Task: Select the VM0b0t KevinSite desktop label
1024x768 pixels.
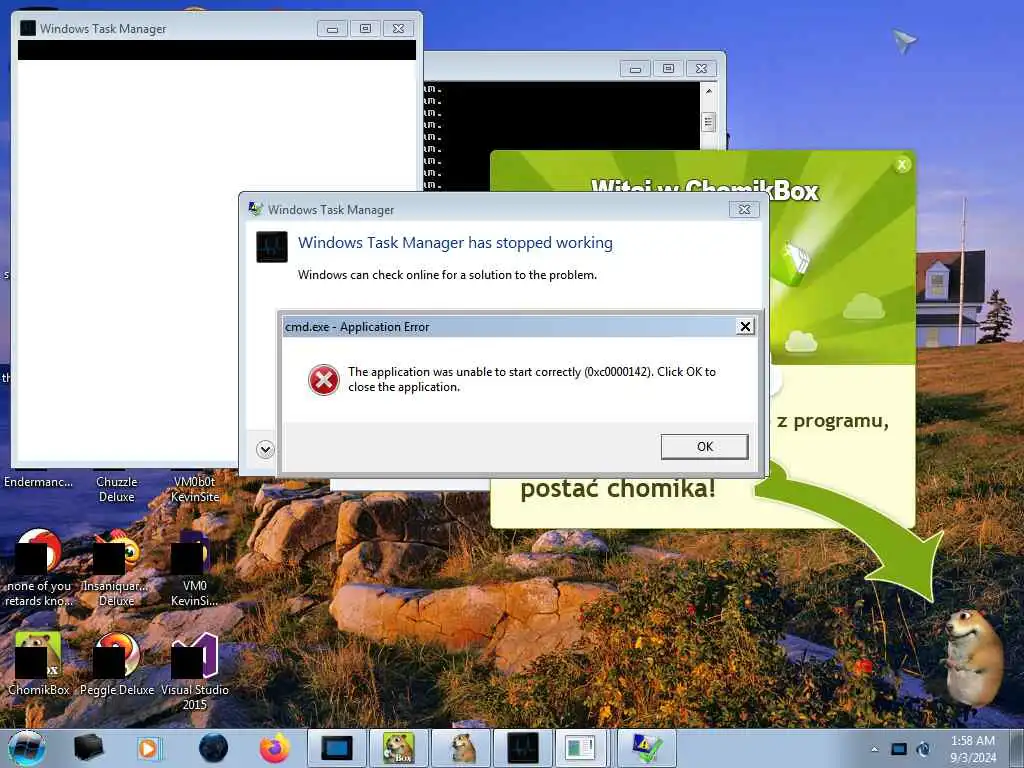Action: pos(195,489)
